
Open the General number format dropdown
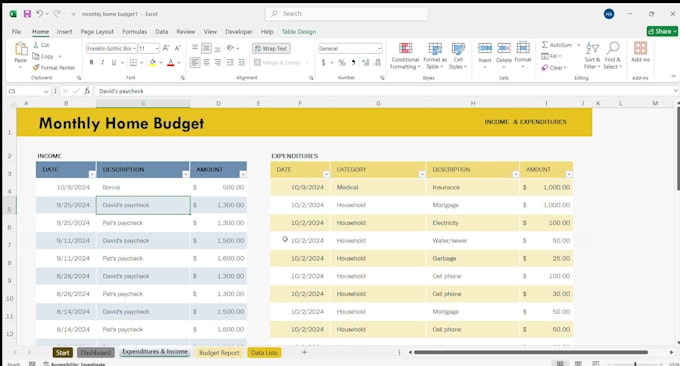pyautogui.click(x=379, y=49)
